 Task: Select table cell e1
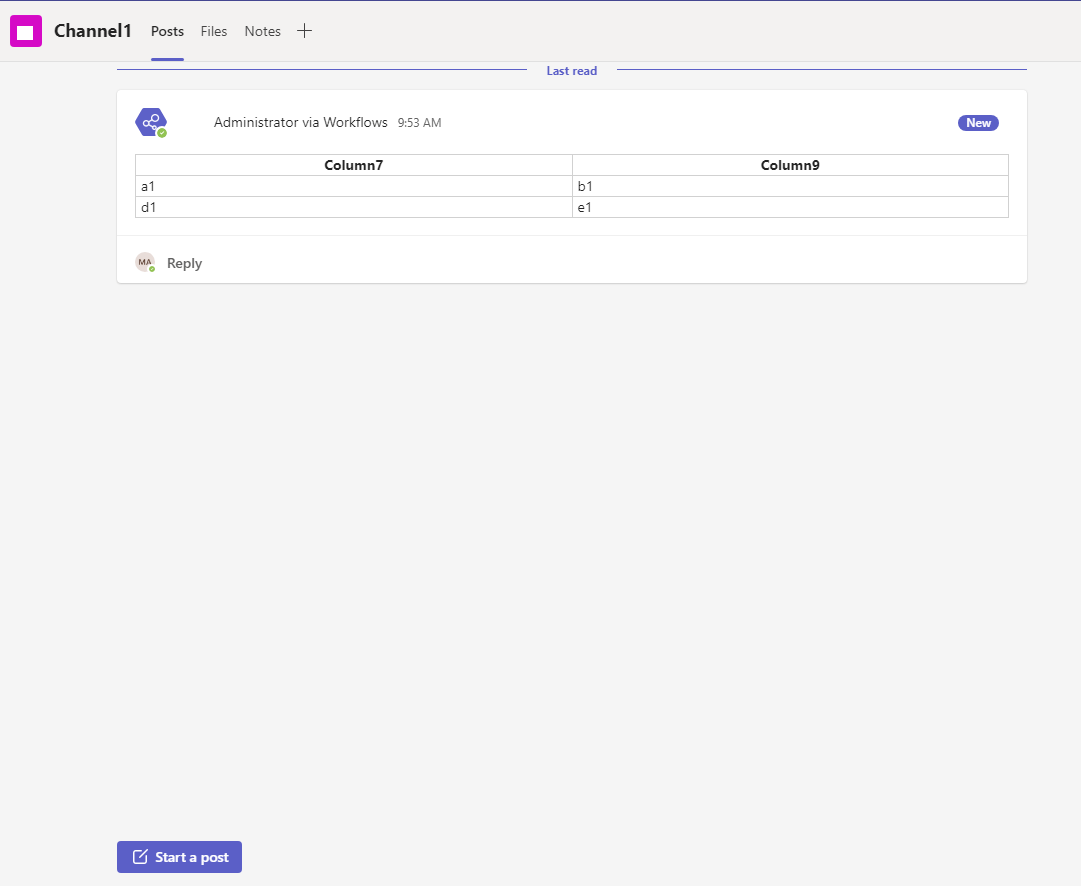pos(790,207)
